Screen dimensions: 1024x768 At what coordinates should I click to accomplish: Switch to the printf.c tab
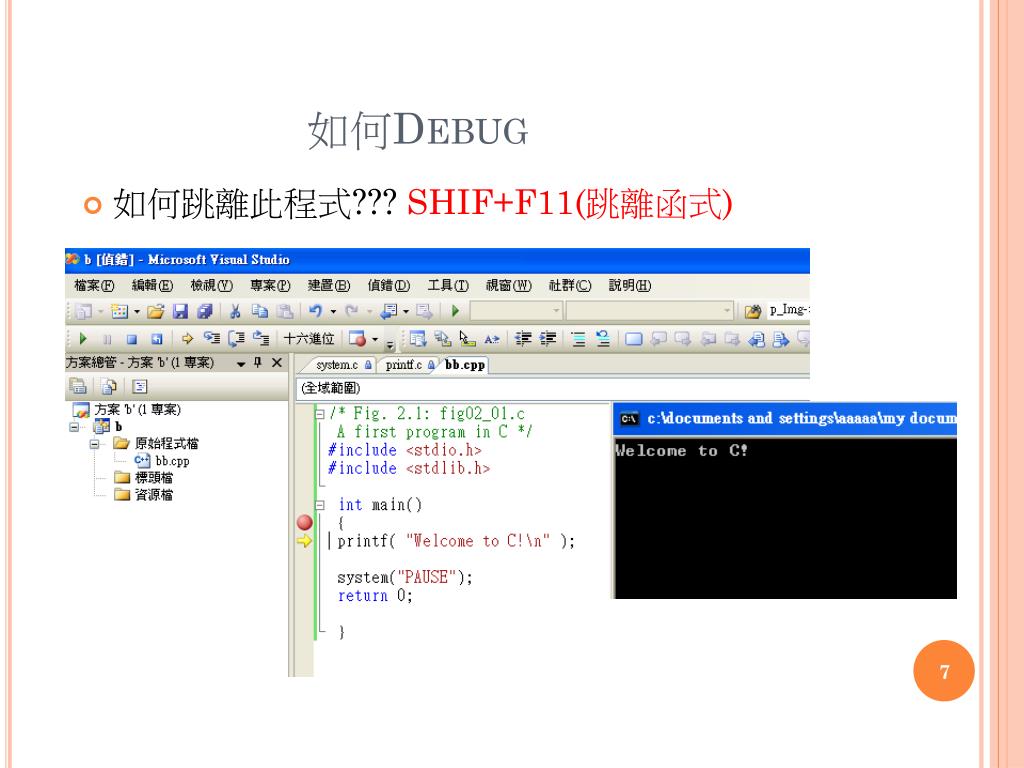(x=409, y=365)
